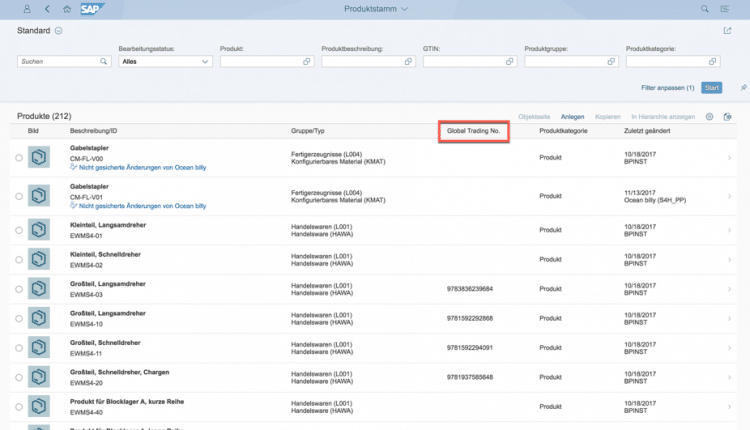
Task: Click the Zuletzt geändert column header
Action: (646, 131)
